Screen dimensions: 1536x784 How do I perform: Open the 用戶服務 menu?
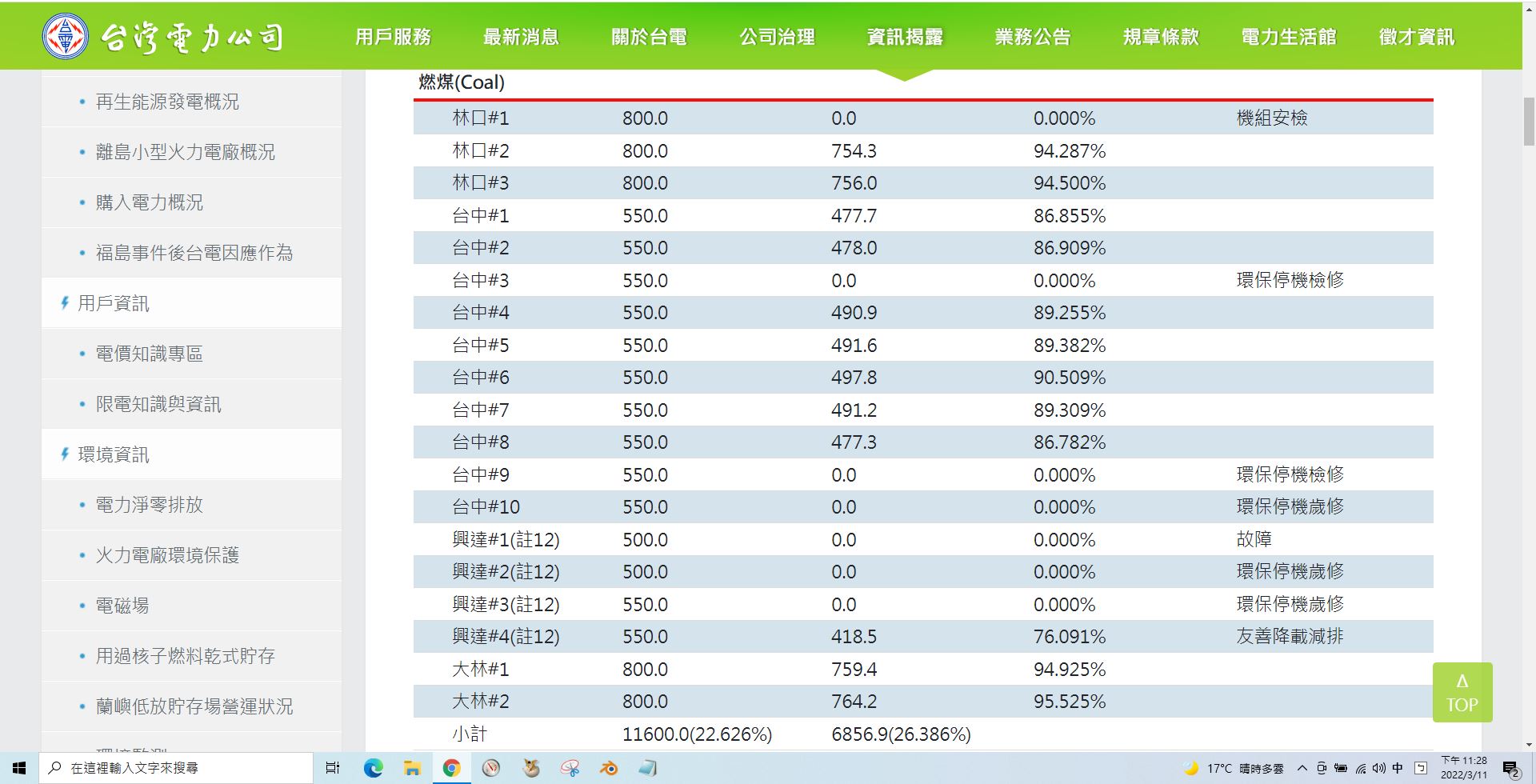[393, 37]
